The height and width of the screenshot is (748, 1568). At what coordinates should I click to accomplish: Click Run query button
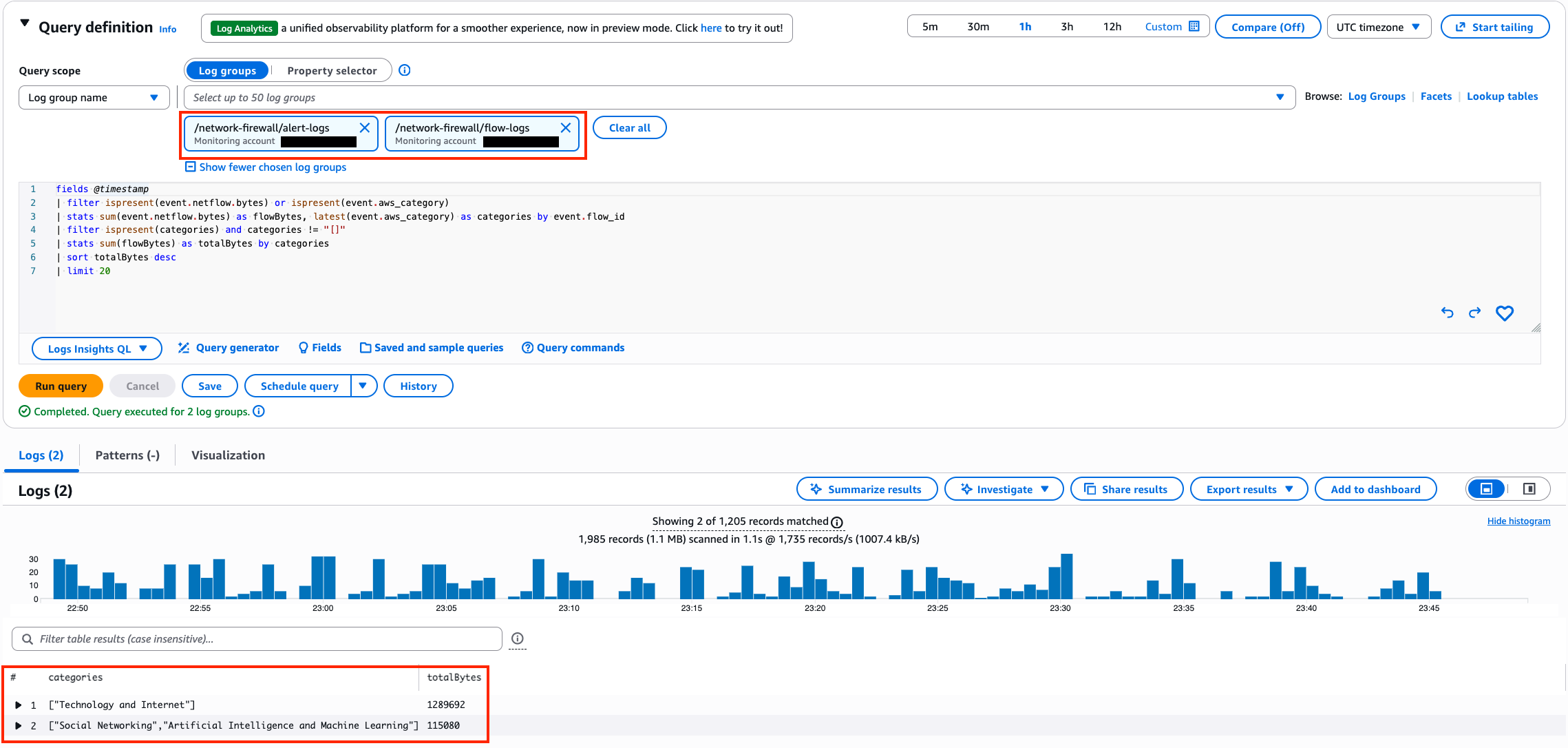pyautogui.click(x=61, y=386)
